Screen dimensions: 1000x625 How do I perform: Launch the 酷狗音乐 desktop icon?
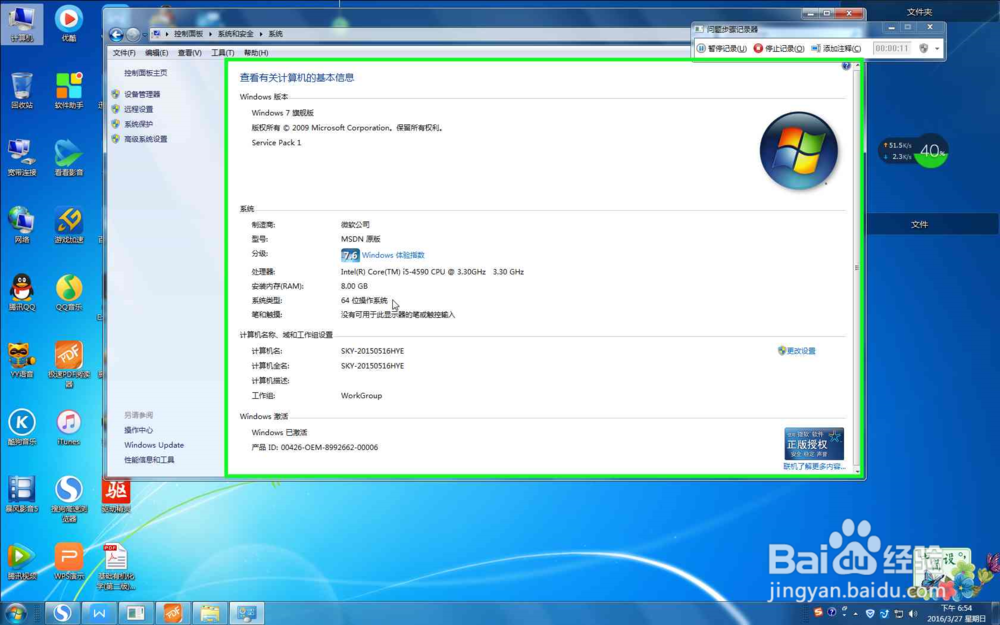tap(22, 427)
